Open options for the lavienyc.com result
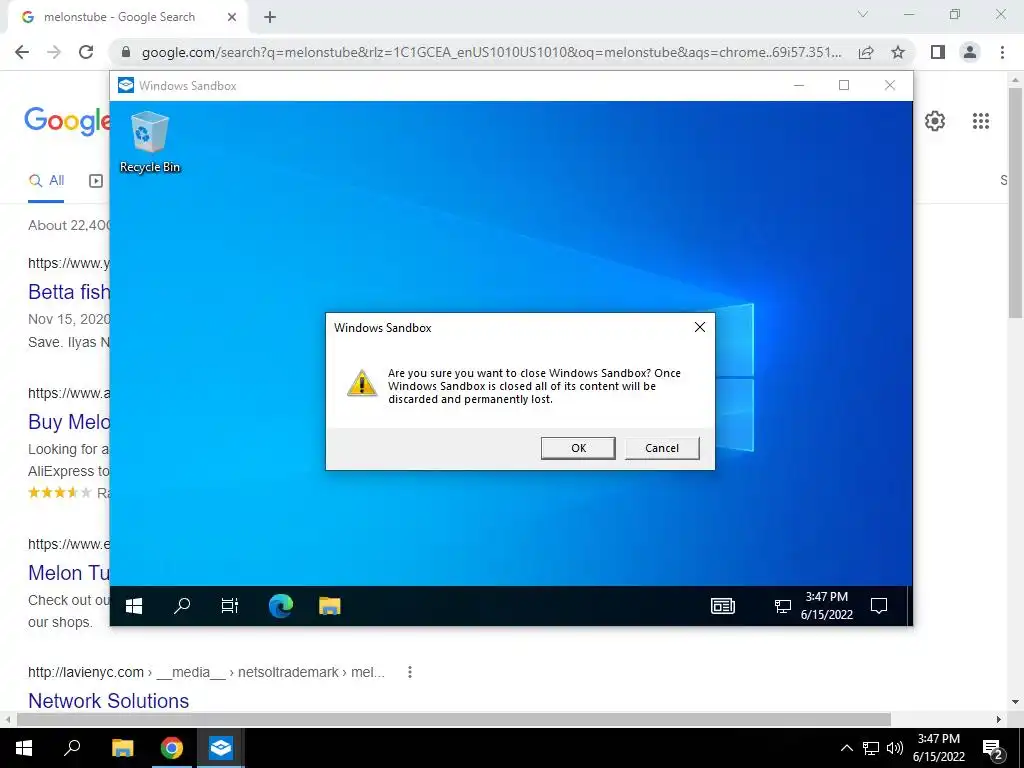This screenshot has height=768, width=1024. (409, 672)
